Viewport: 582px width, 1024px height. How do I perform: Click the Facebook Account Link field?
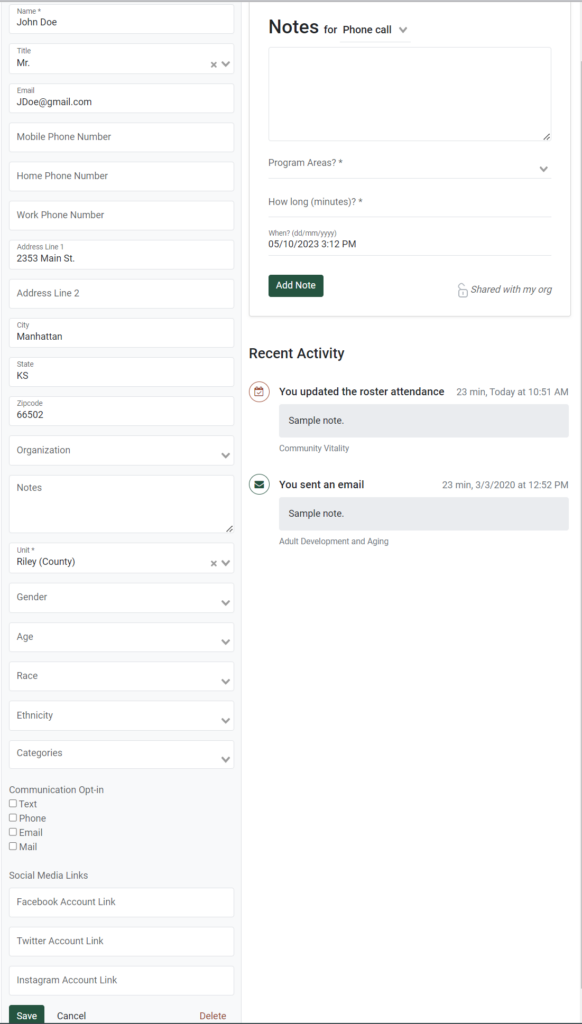coord(121,902)
